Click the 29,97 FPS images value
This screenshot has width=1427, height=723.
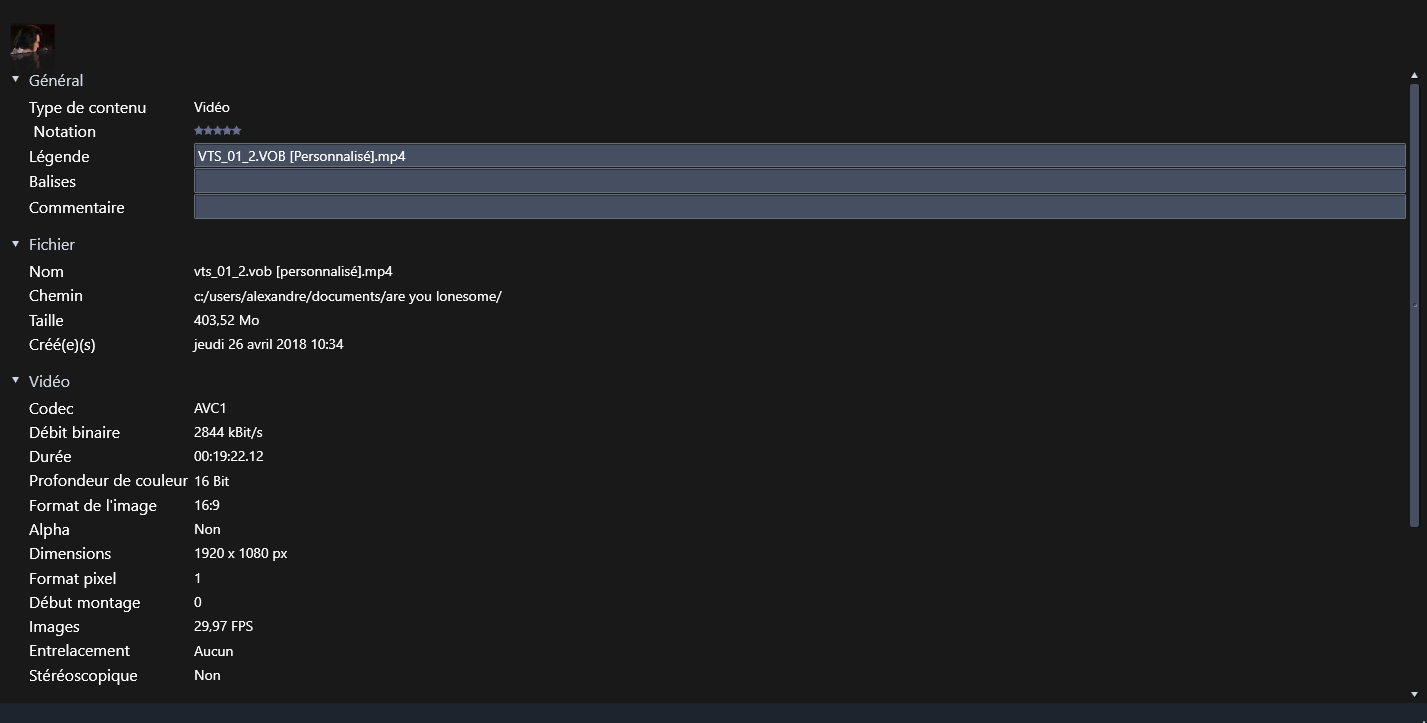(223, 626)
